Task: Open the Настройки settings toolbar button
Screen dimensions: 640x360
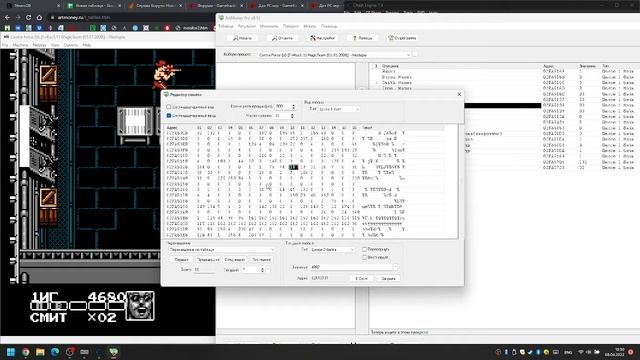Action: (x=322, y=38)
